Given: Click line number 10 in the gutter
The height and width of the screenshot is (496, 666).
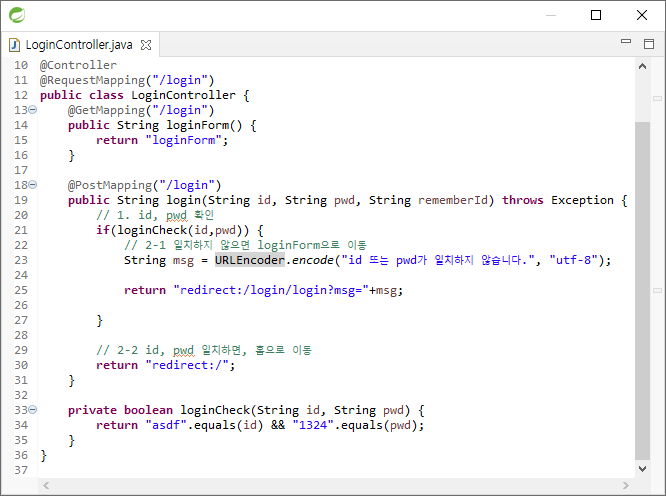Looking at the screenshot, I should [x=21, y=65].
